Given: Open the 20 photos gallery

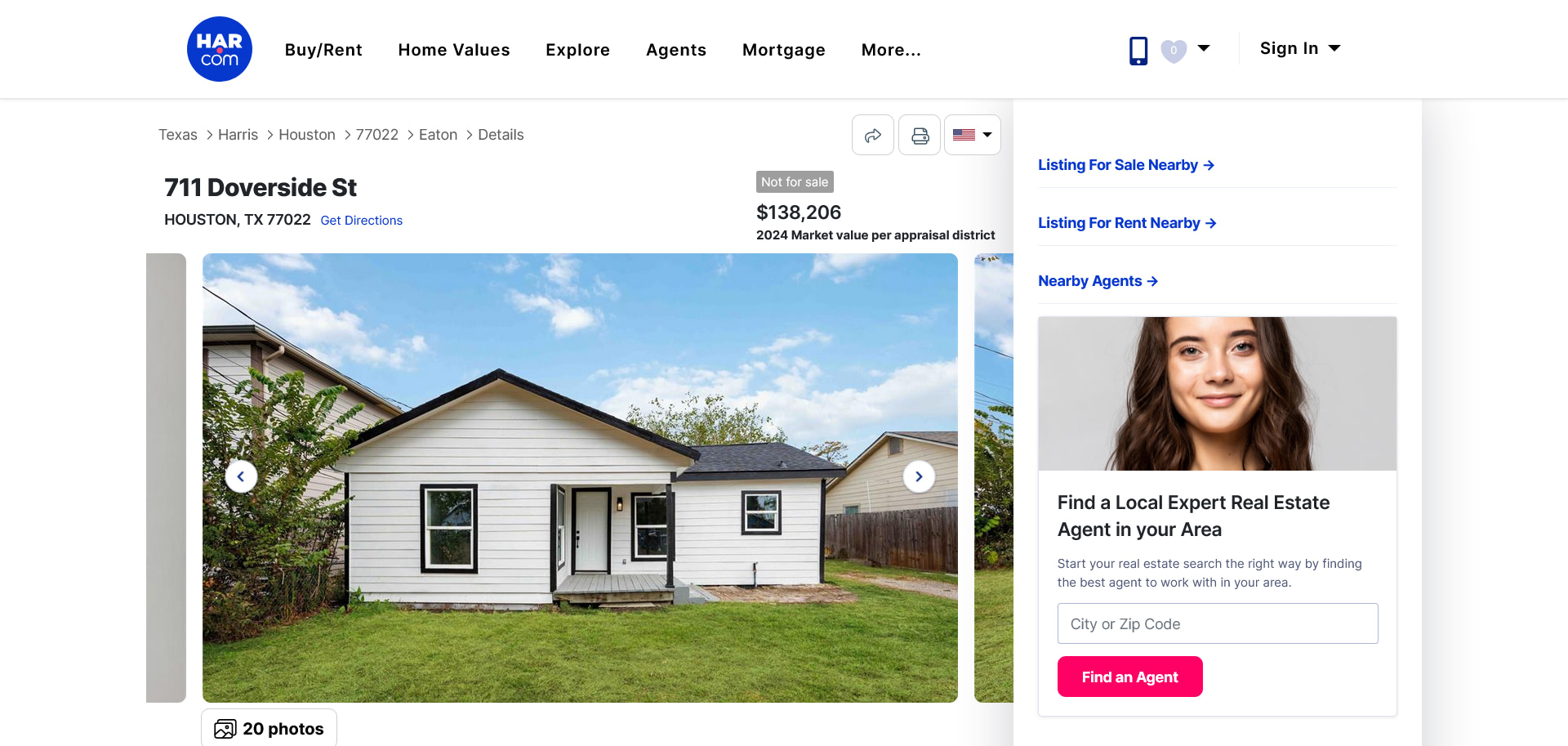Looking at the screenshot, I should tap(269, 728).
